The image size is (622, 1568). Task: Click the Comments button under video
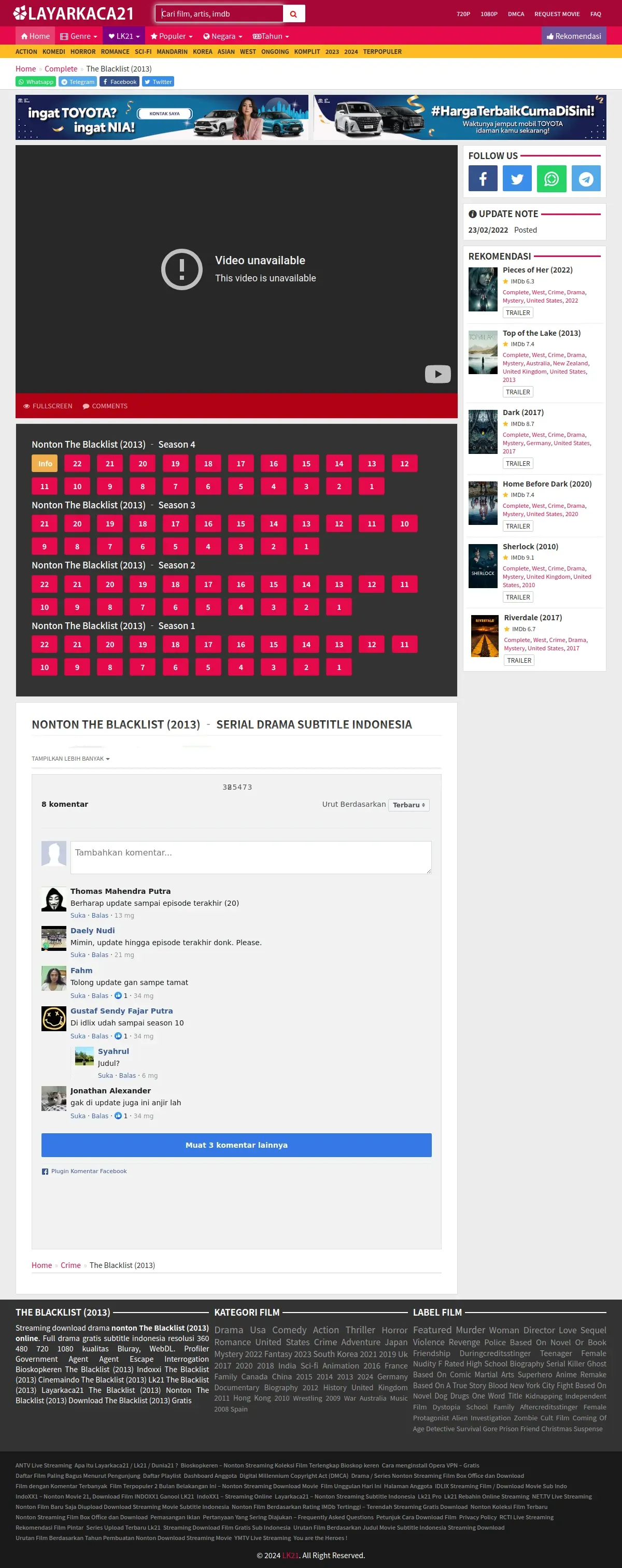point(105,406)
